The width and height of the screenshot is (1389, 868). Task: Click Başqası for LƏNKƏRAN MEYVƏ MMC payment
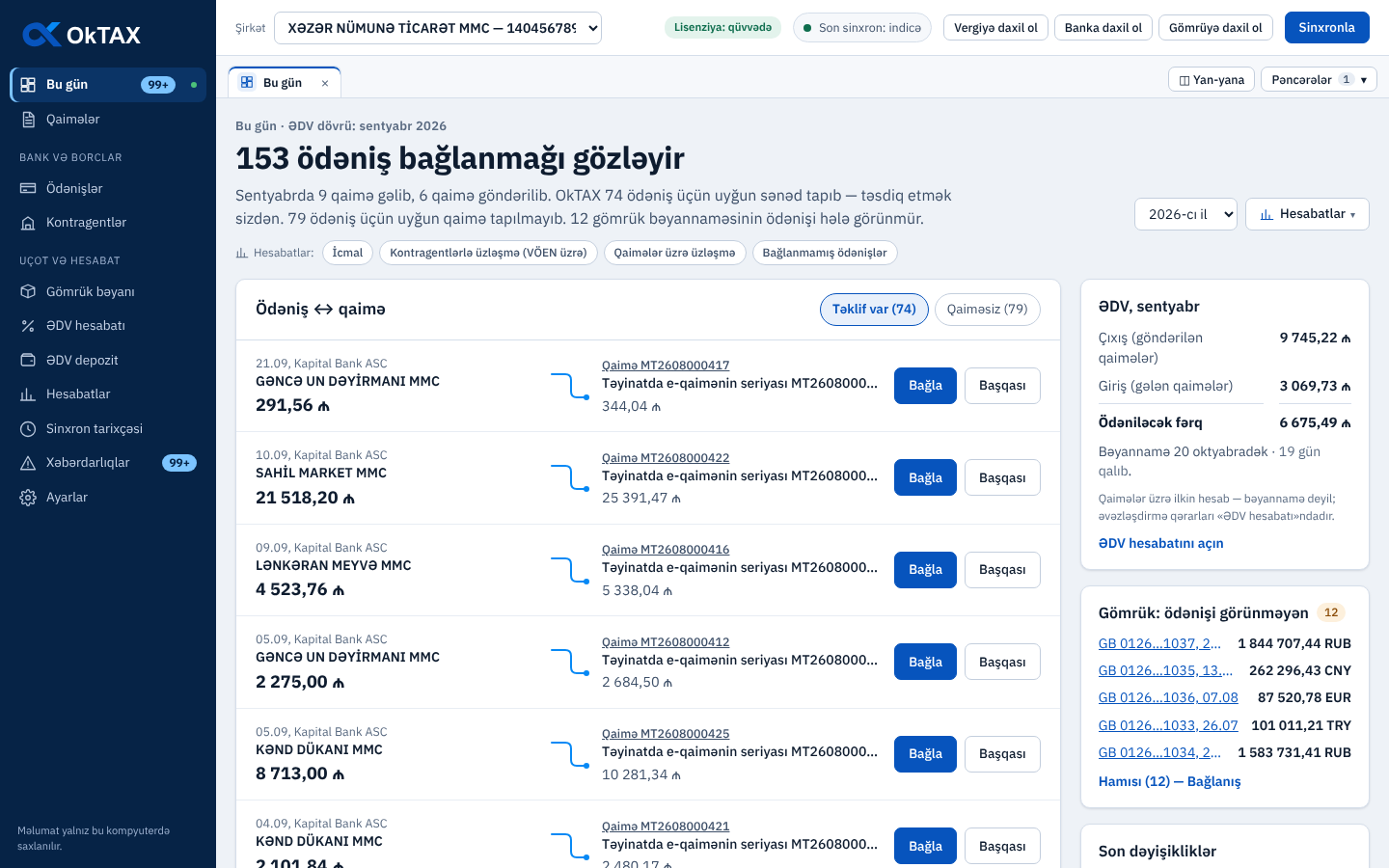1002,570
